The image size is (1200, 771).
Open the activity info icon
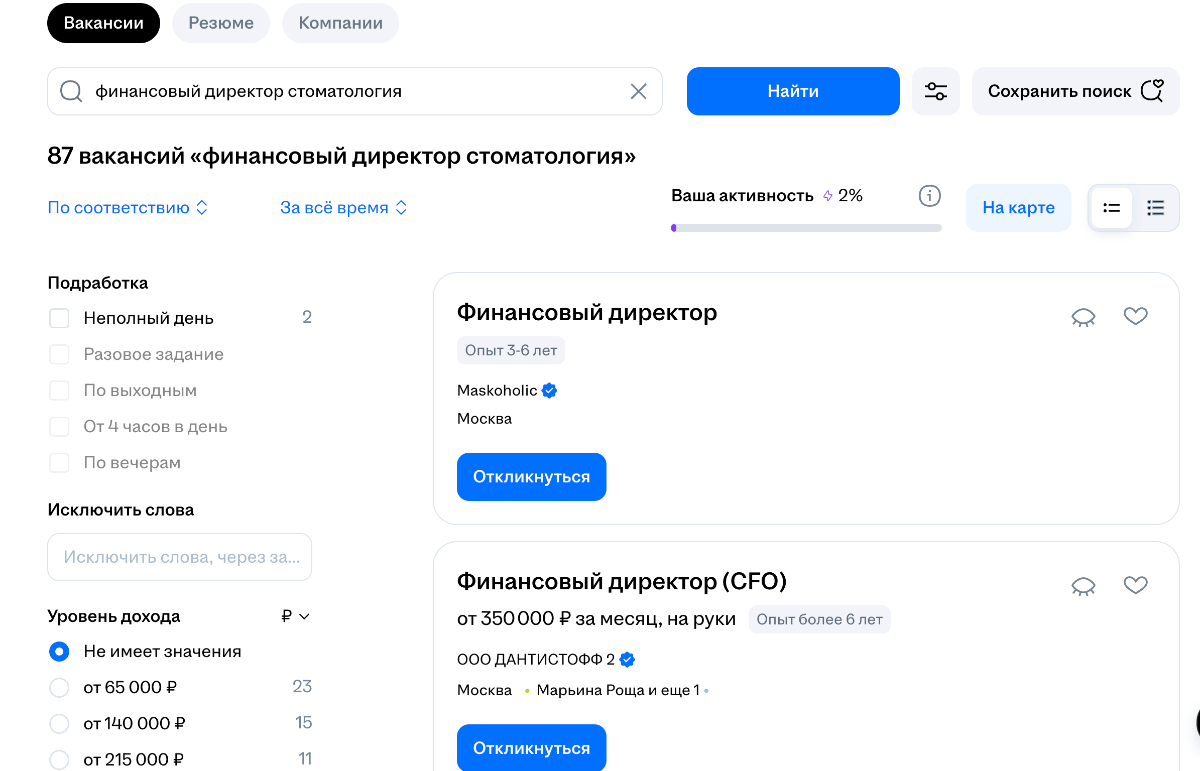click(929, 195)
